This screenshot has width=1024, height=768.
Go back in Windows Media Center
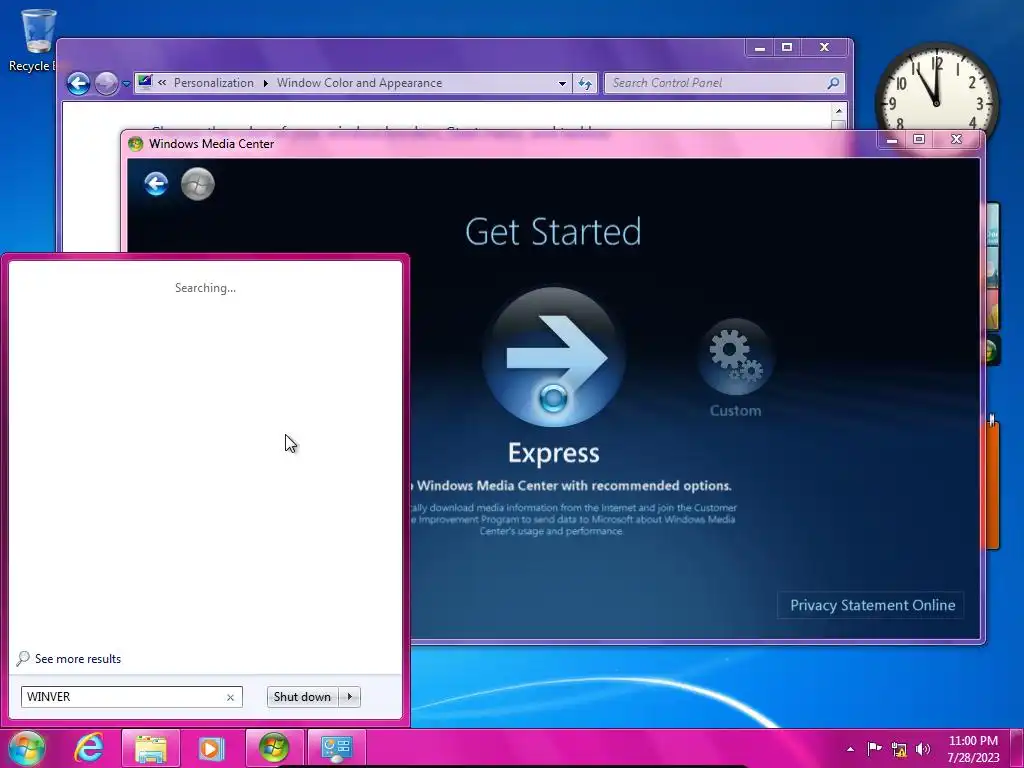point(156,184)
